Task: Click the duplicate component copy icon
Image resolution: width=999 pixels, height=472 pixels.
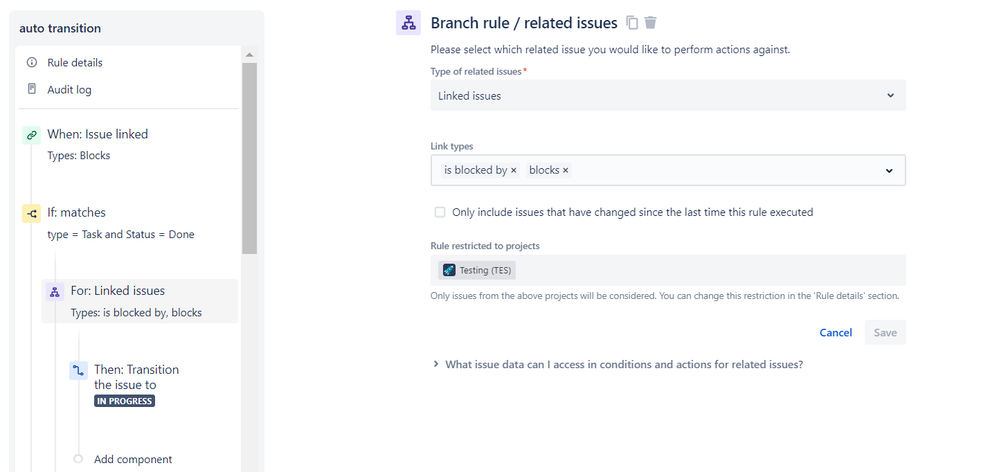Action: click(632, 23)
